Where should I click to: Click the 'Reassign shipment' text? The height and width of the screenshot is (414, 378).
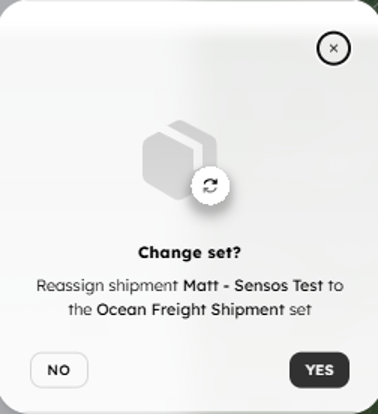[x=107, y=286]
